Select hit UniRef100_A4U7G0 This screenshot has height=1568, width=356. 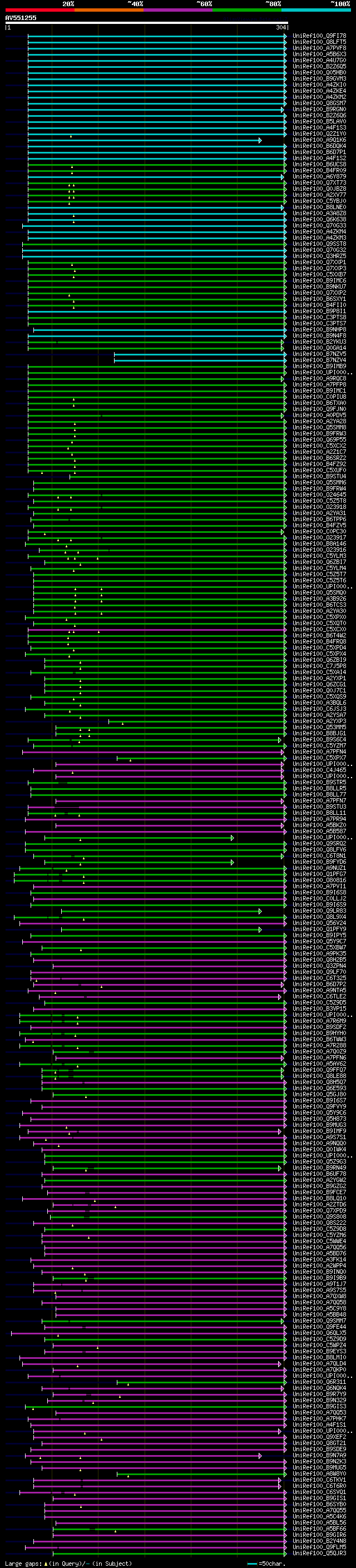(x=319, y=60)
